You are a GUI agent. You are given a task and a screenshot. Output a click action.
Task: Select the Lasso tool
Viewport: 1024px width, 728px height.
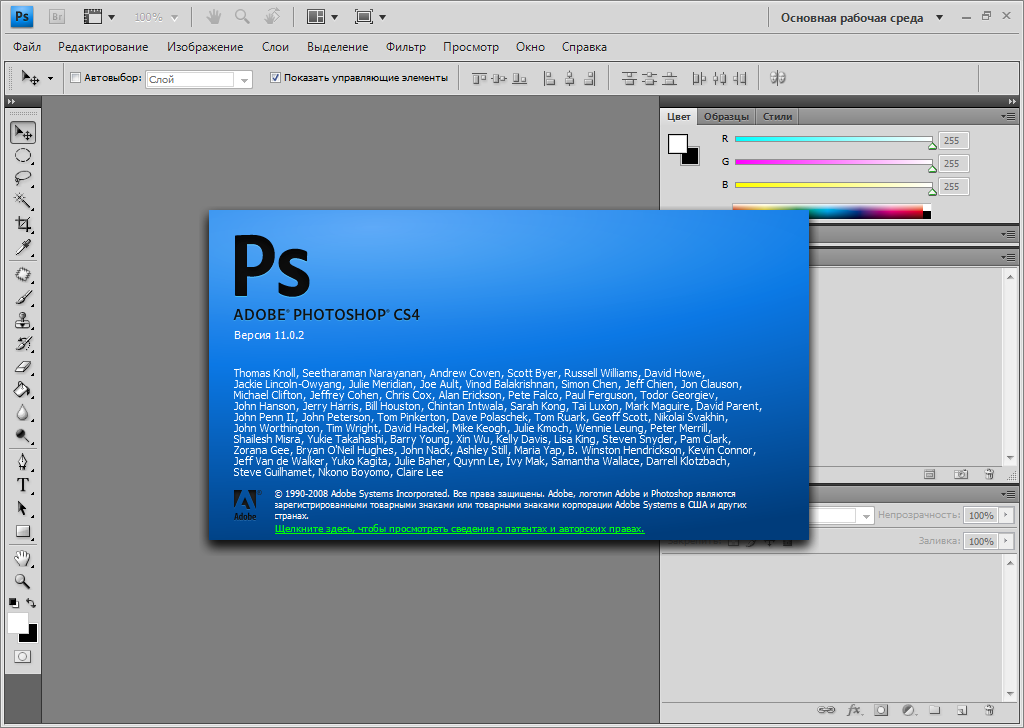[x=23, y=178]
